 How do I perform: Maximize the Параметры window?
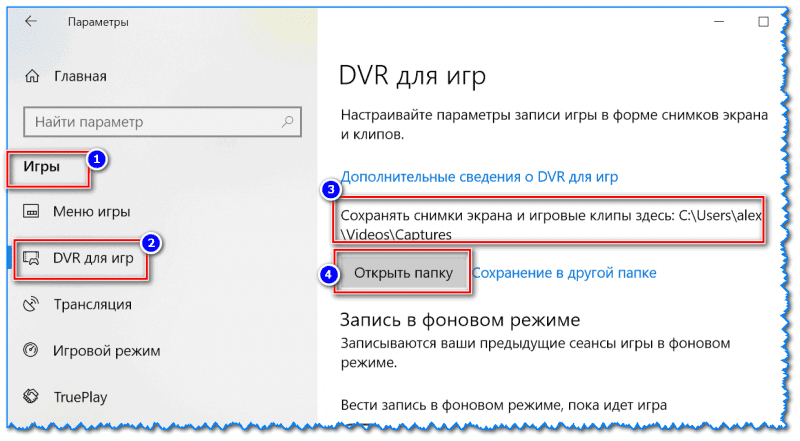(x=763, y=21)
